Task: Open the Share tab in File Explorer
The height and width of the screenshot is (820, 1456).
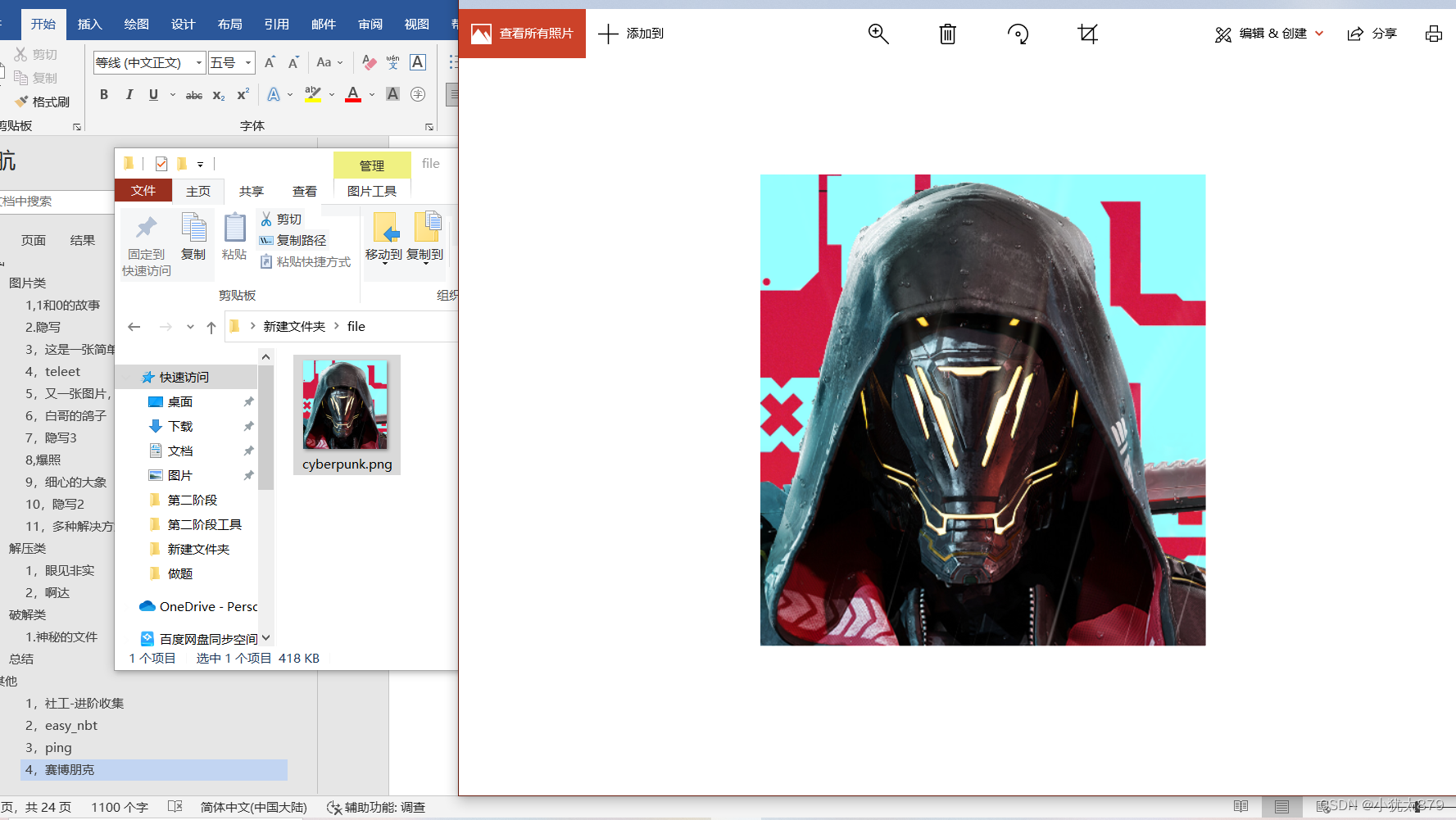Action: (x=252, y=191)
